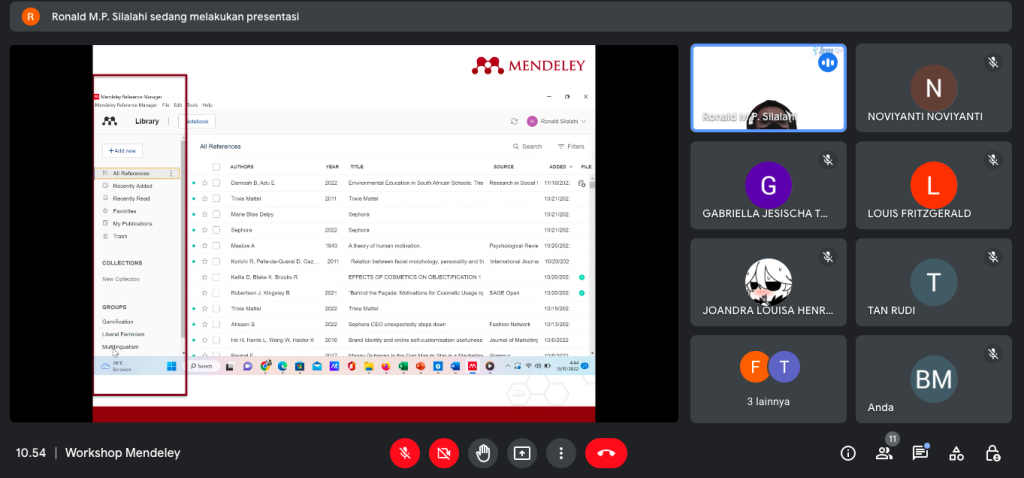Screen dimensions: 1024x478
Task: Tick checkbox for Ahssen S row
Action: (216, 325)
